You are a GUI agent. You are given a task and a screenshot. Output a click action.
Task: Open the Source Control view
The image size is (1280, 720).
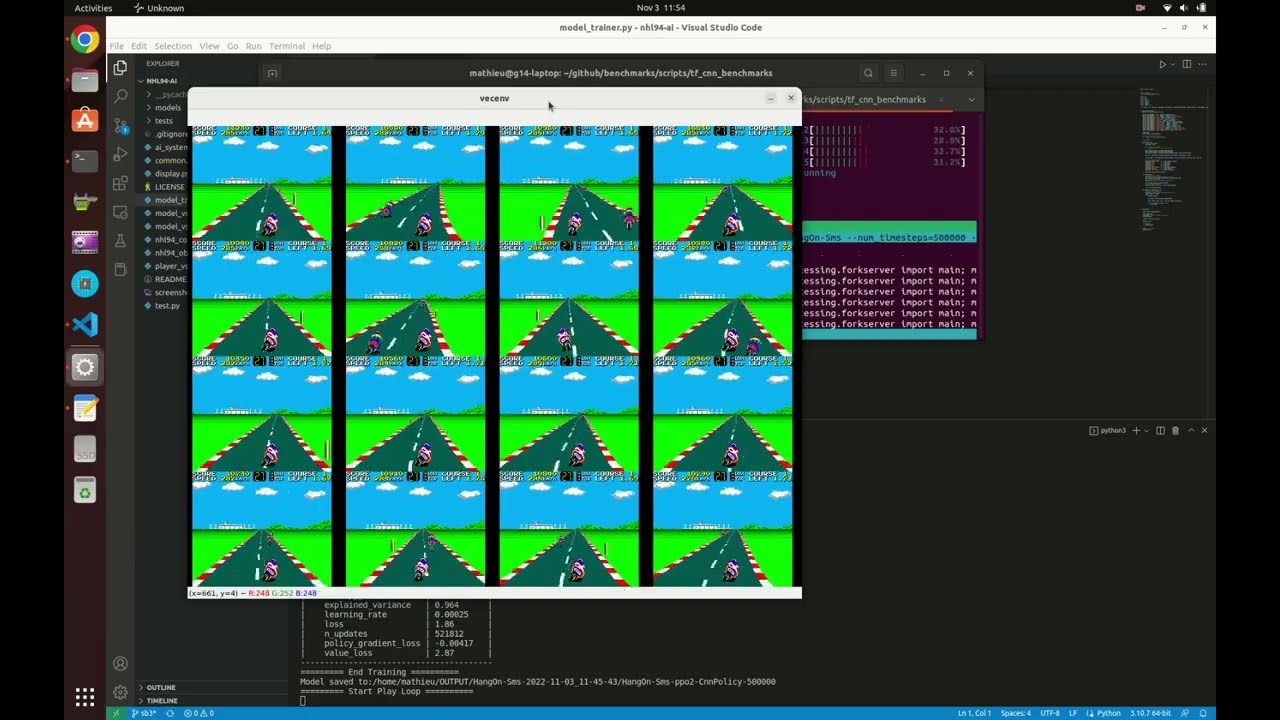[x=120, y=125]
